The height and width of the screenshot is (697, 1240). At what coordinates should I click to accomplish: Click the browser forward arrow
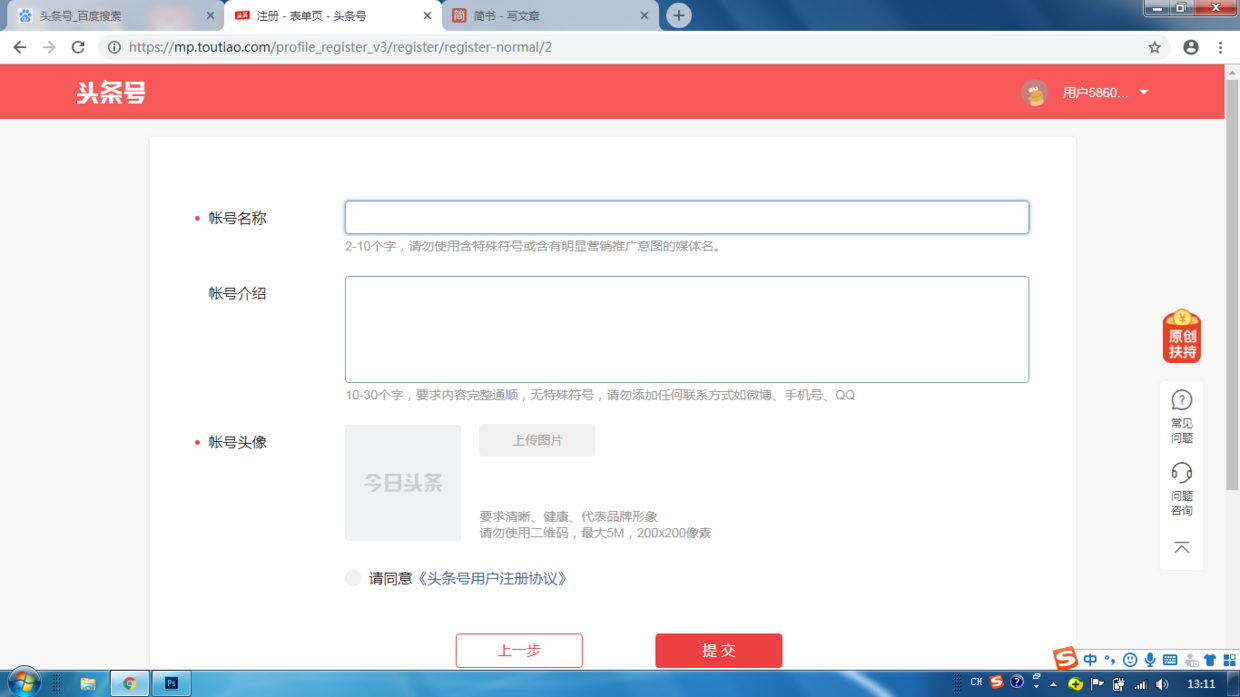click(49, 47)
